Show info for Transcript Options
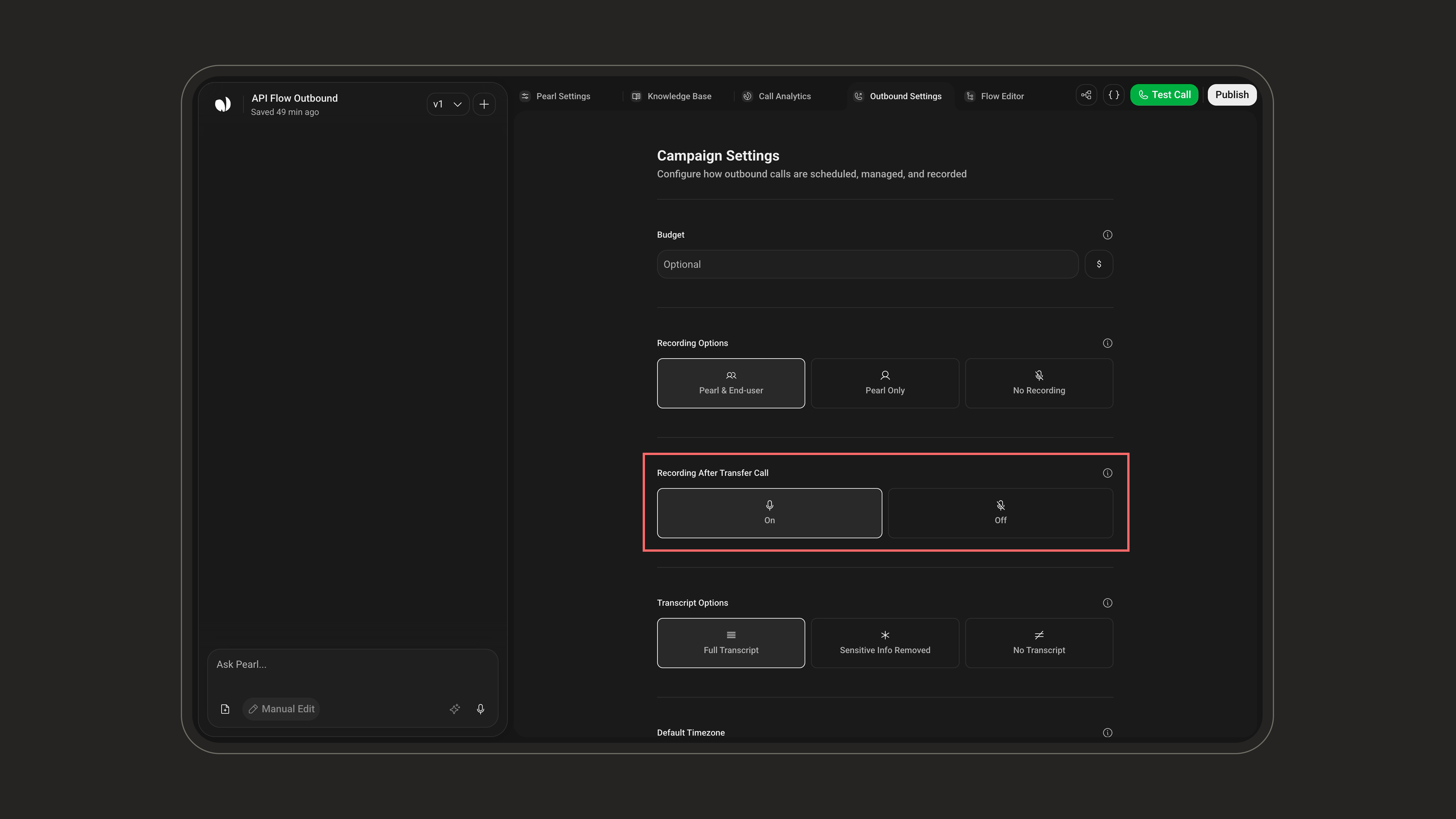This screenshot has width=1456, height=819. [x=1107, y=603]
